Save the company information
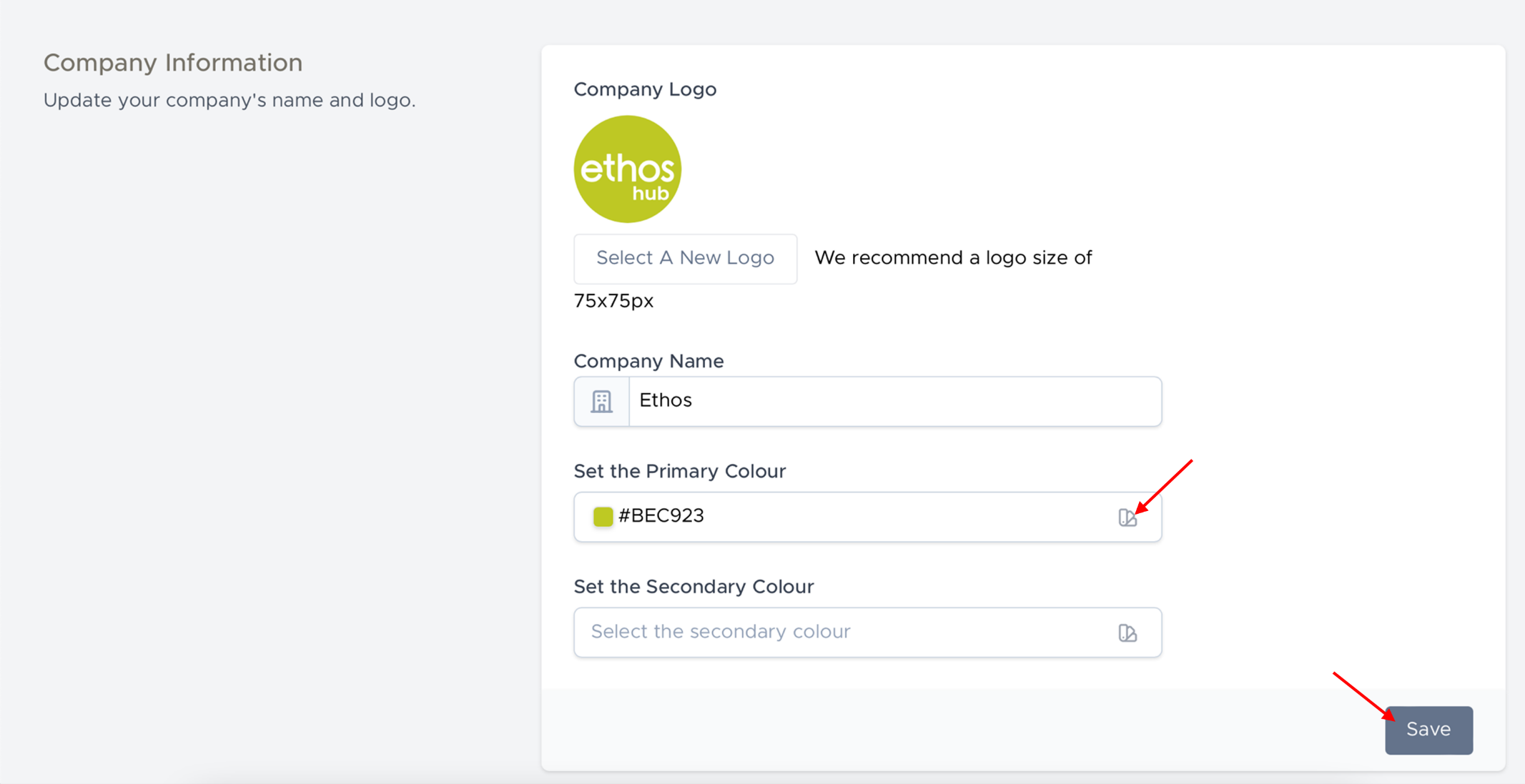 point(1428,730)
